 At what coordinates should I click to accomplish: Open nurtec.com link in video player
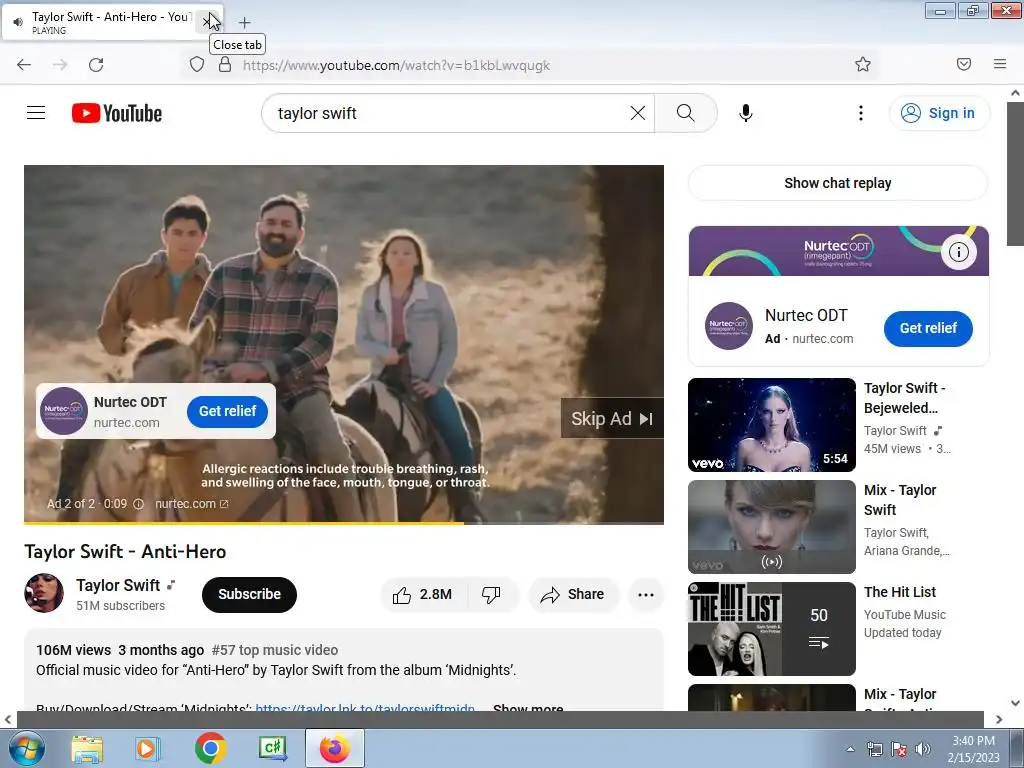(x=191, y=504)
